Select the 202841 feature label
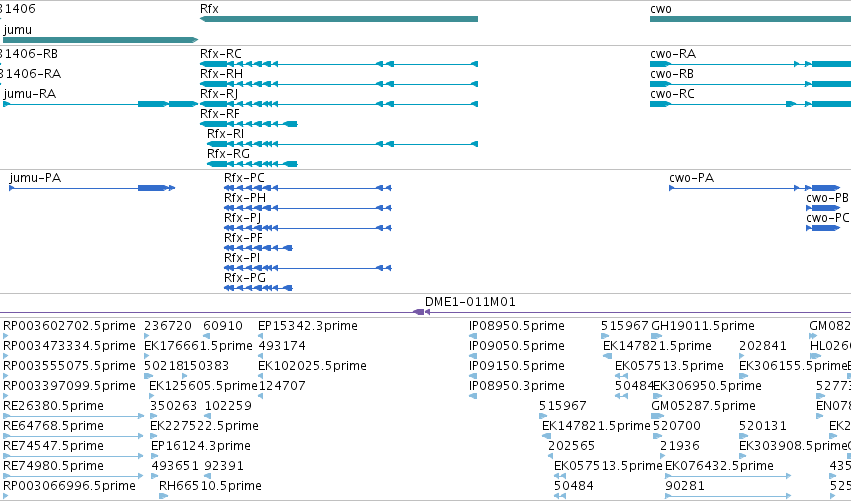The image size is (851, 501). (763, 346)
